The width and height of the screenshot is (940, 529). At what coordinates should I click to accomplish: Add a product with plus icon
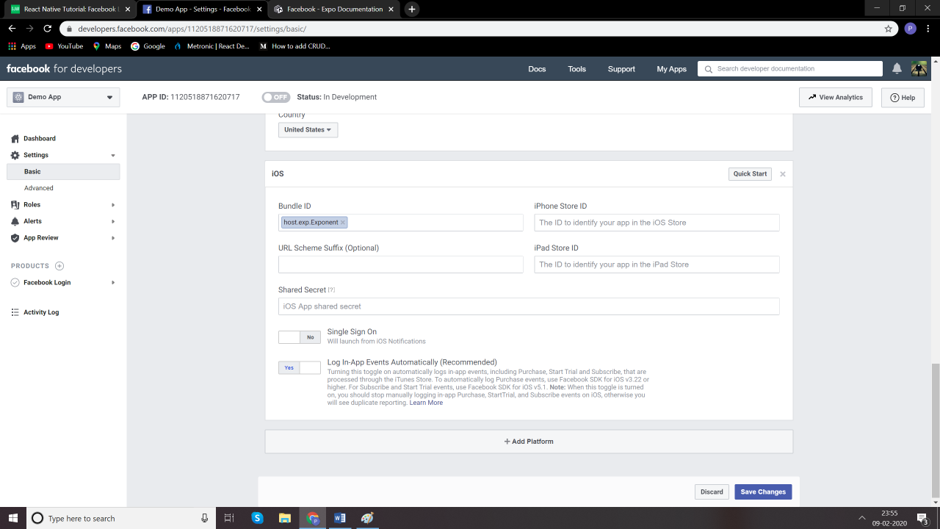[59, 266]
